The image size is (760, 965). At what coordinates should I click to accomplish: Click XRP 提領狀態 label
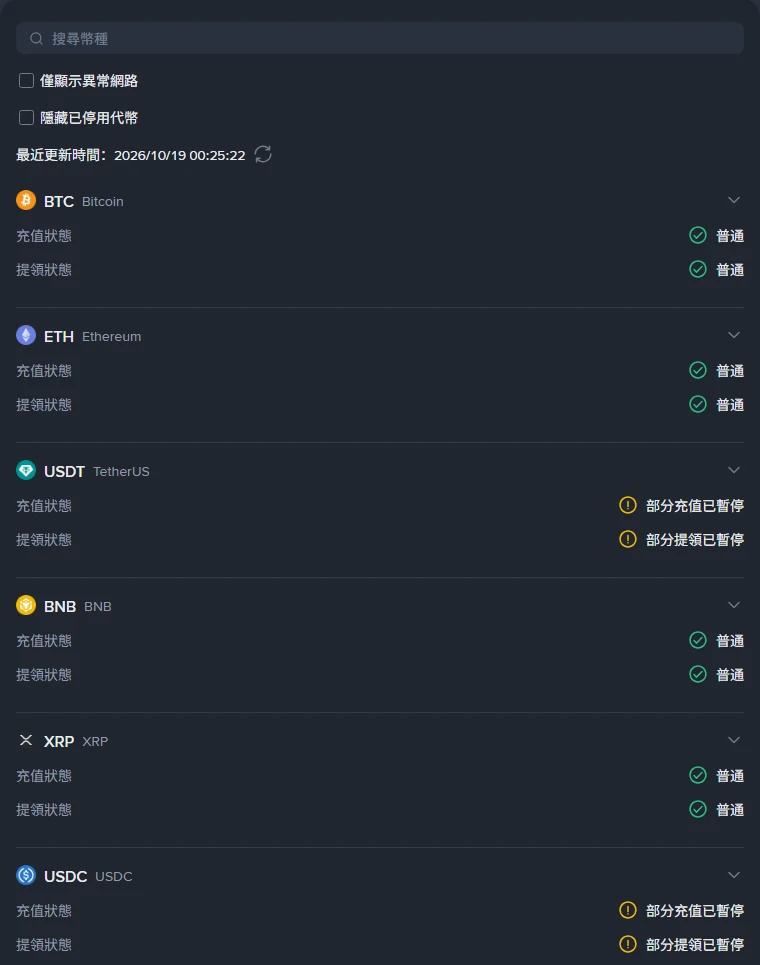click(44, 809)
